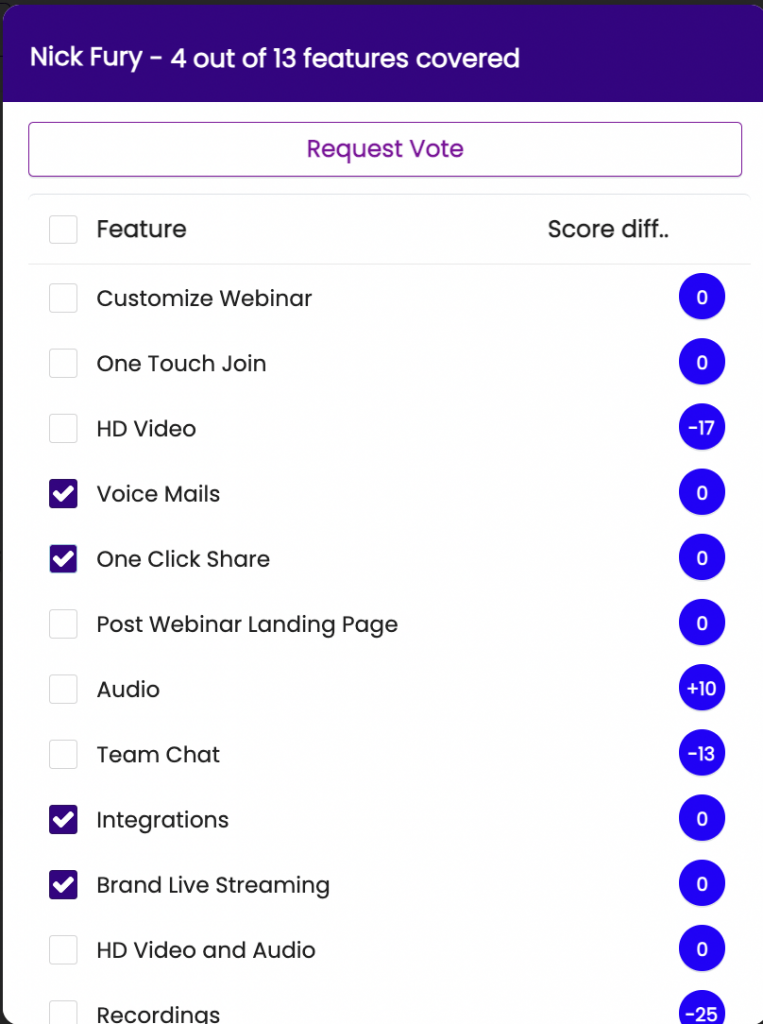
Task: Toggle the select-all Feature header checkbox
Action: 63,229
